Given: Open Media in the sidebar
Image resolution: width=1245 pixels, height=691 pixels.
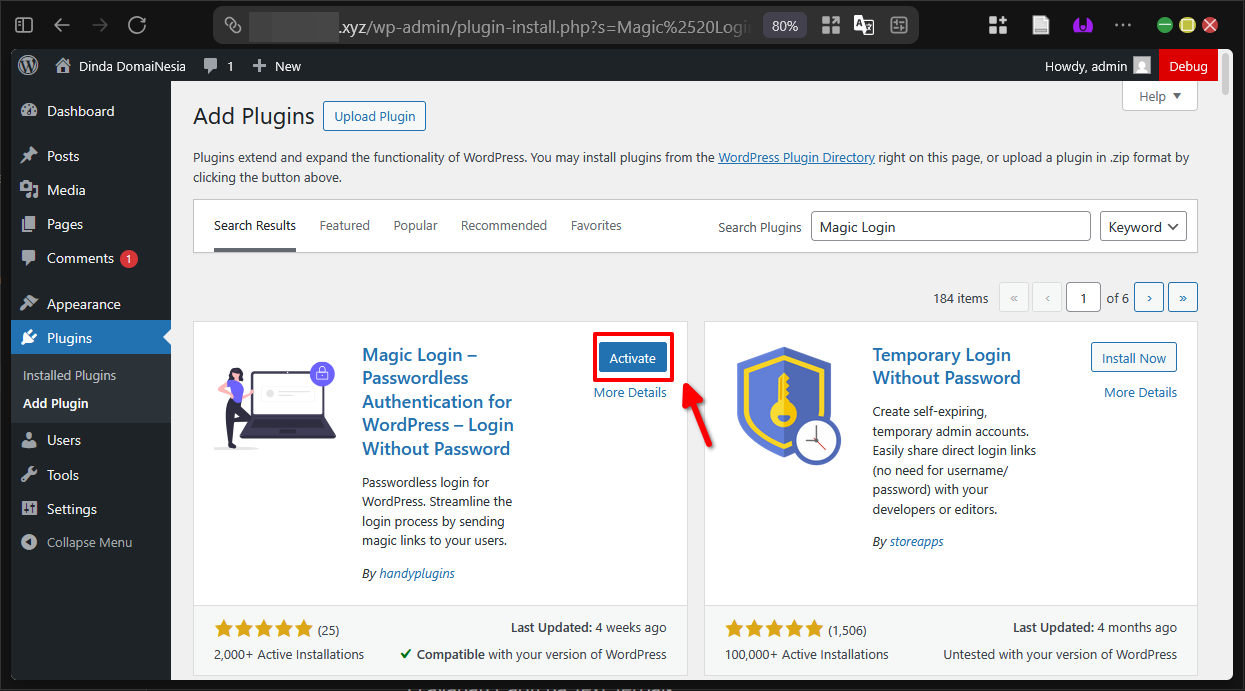Looking at the screenshot, I should pos(91,190).
